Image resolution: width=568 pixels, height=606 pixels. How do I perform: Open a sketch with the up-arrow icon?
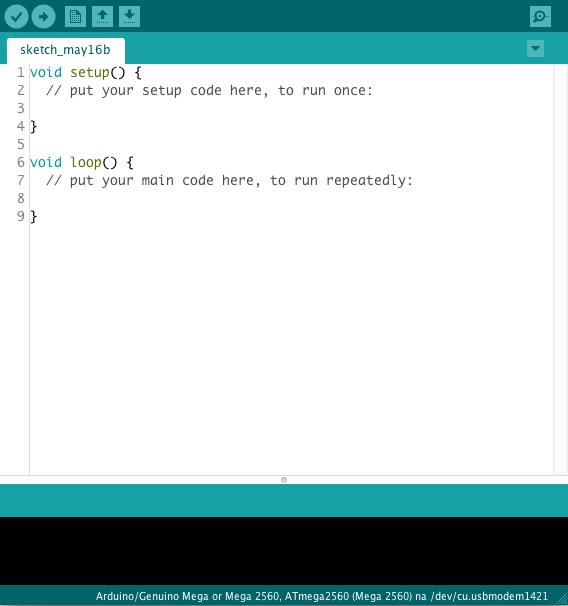pos(102,17)
